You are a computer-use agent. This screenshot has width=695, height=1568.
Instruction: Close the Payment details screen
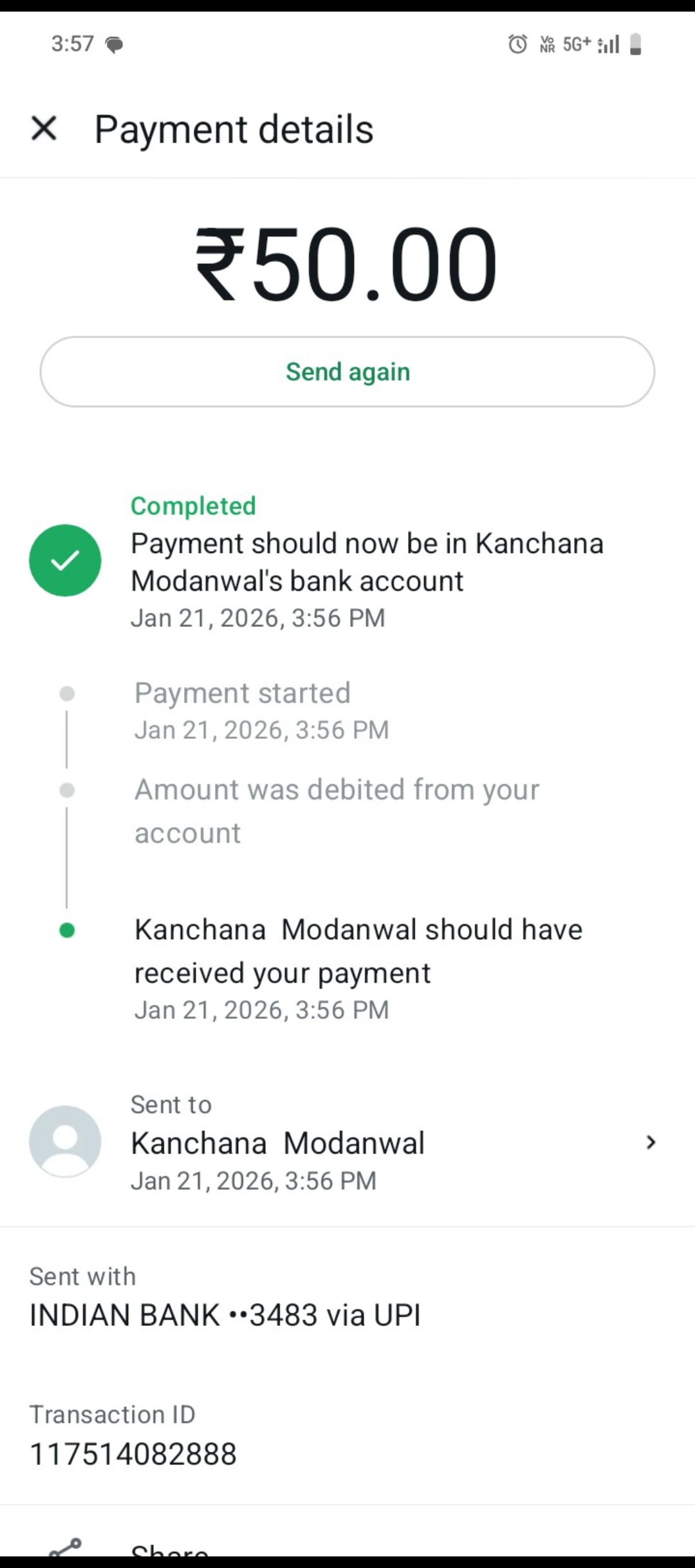(x=44, y=128)
